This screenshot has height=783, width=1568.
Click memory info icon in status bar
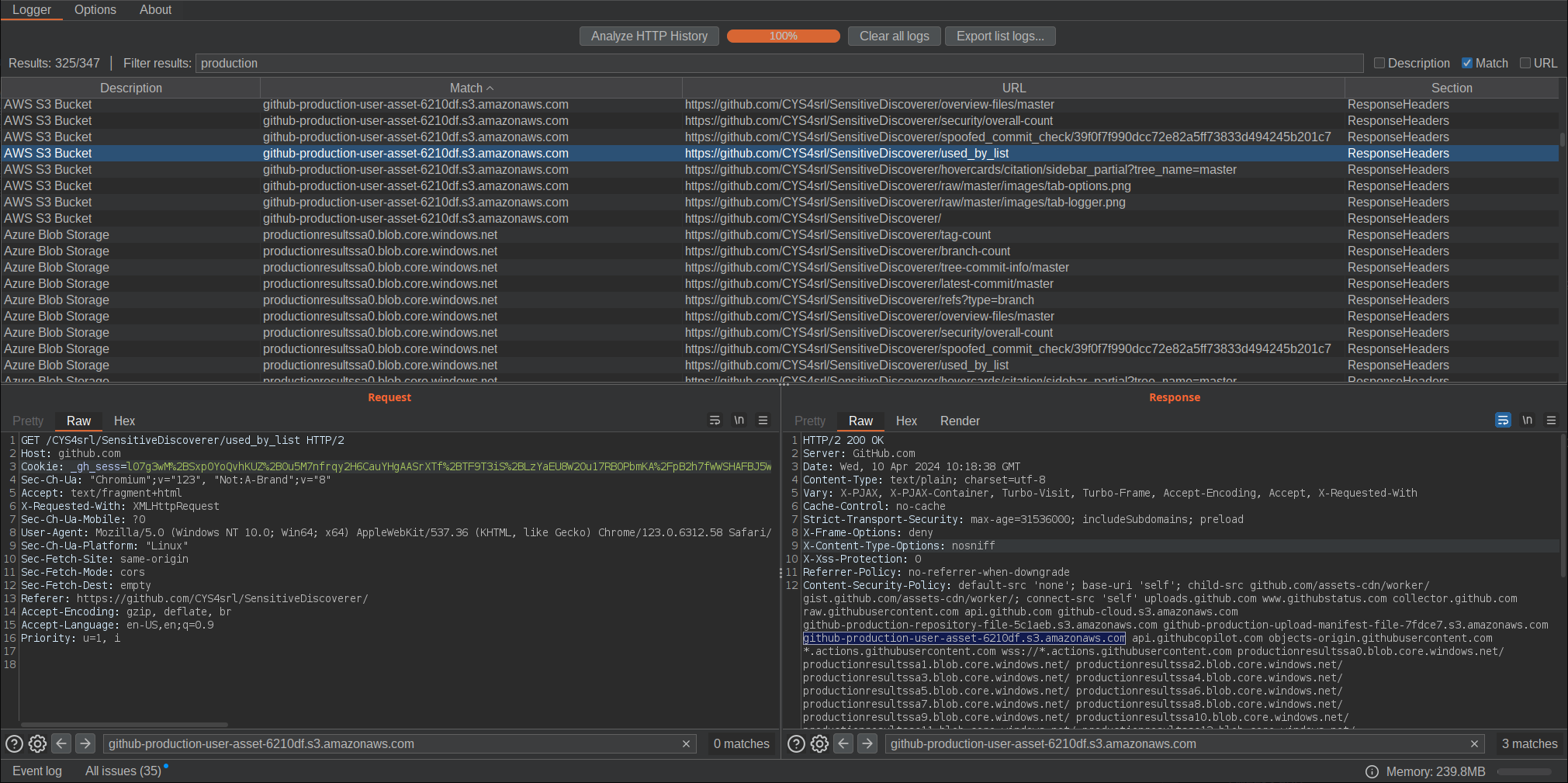coord(1372,772)
